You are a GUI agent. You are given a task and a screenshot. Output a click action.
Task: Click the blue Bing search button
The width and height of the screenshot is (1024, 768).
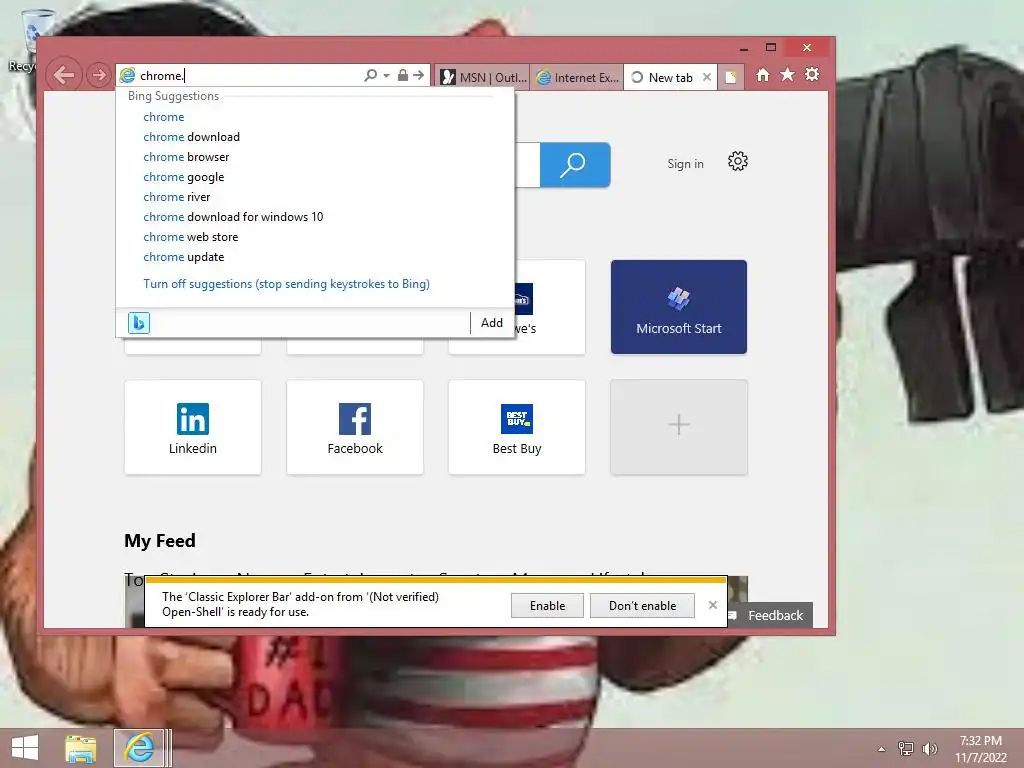[x=575, y=165]
